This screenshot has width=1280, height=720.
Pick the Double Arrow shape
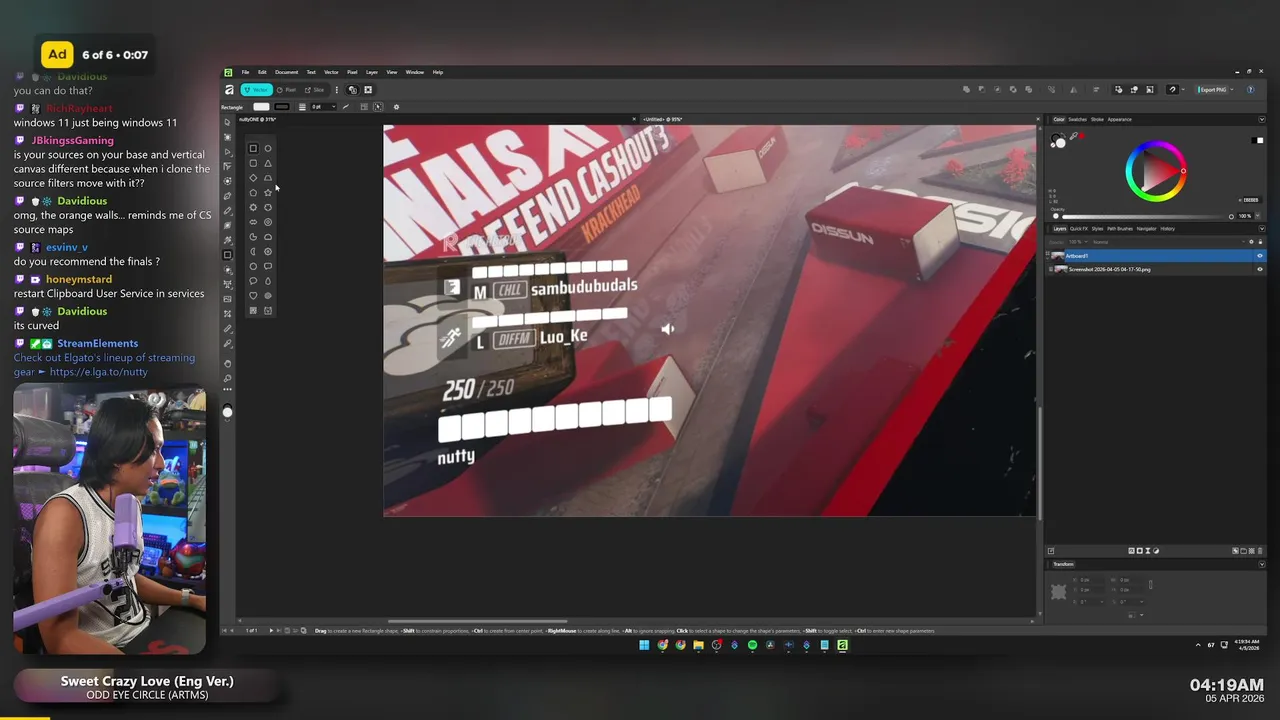253,222
